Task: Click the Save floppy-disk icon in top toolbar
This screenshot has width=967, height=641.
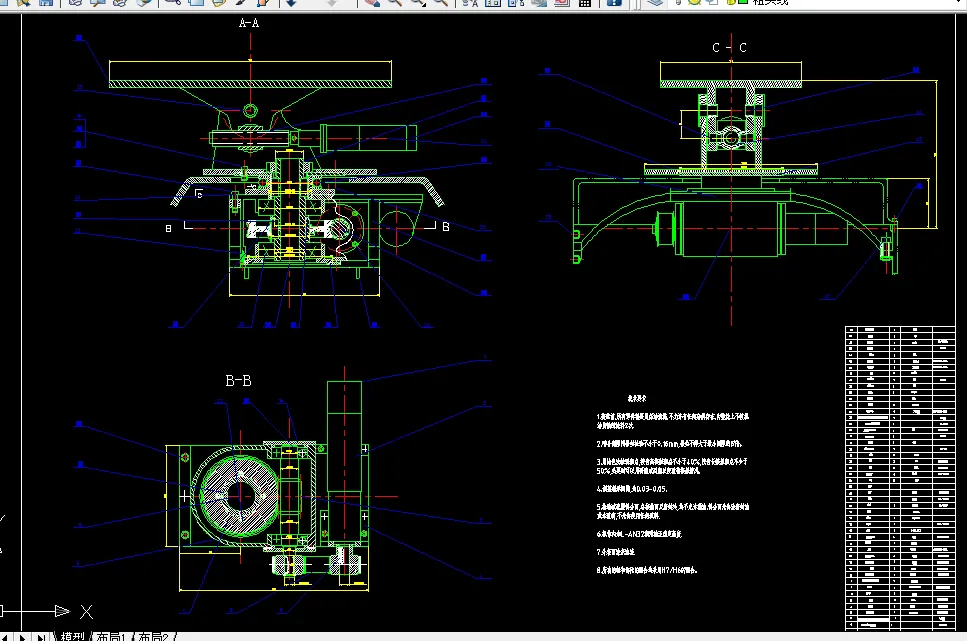Action: 46,2
